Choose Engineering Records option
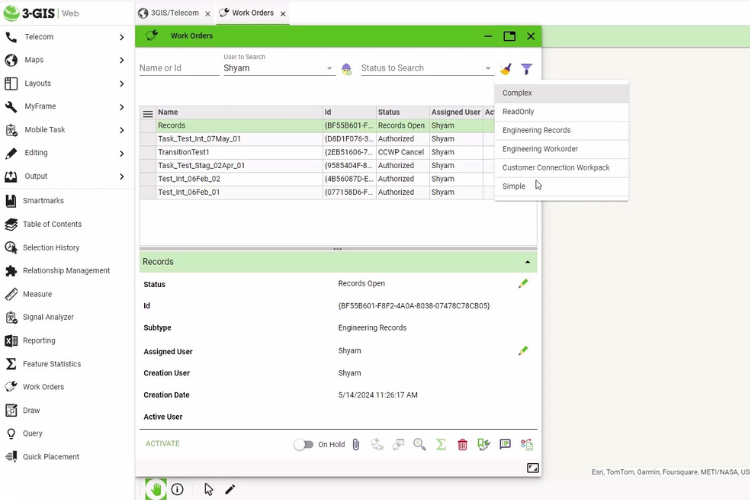 561,130
